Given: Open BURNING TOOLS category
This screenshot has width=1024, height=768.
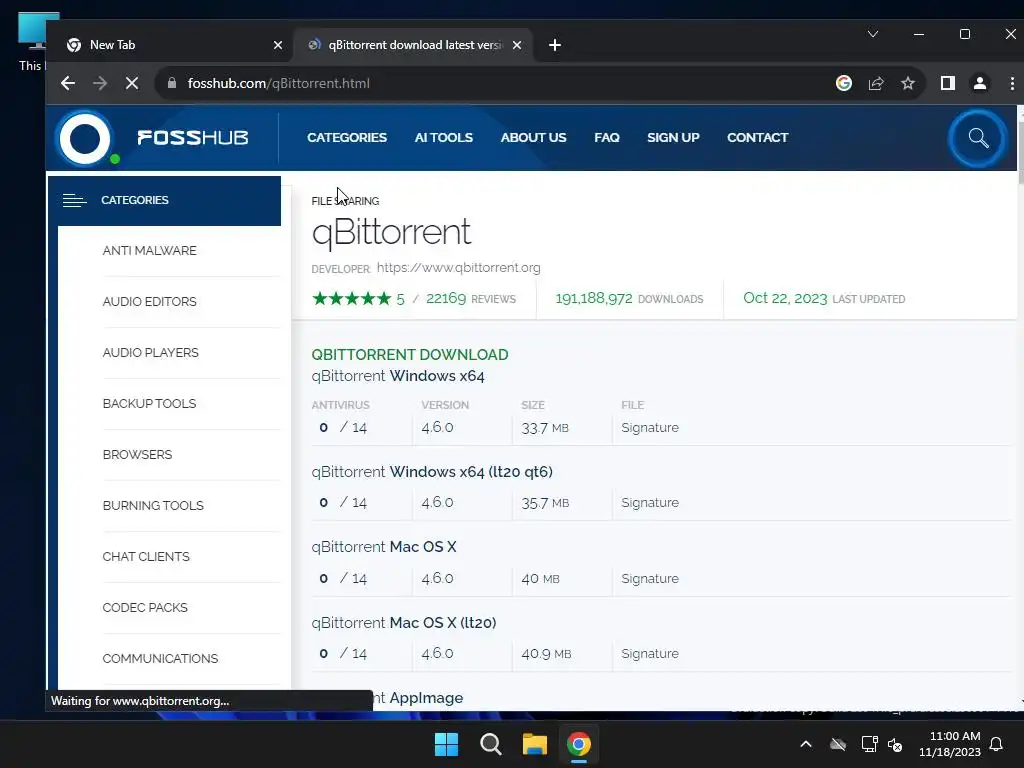Looking at the screenshot, I should [x=153, y=505].
